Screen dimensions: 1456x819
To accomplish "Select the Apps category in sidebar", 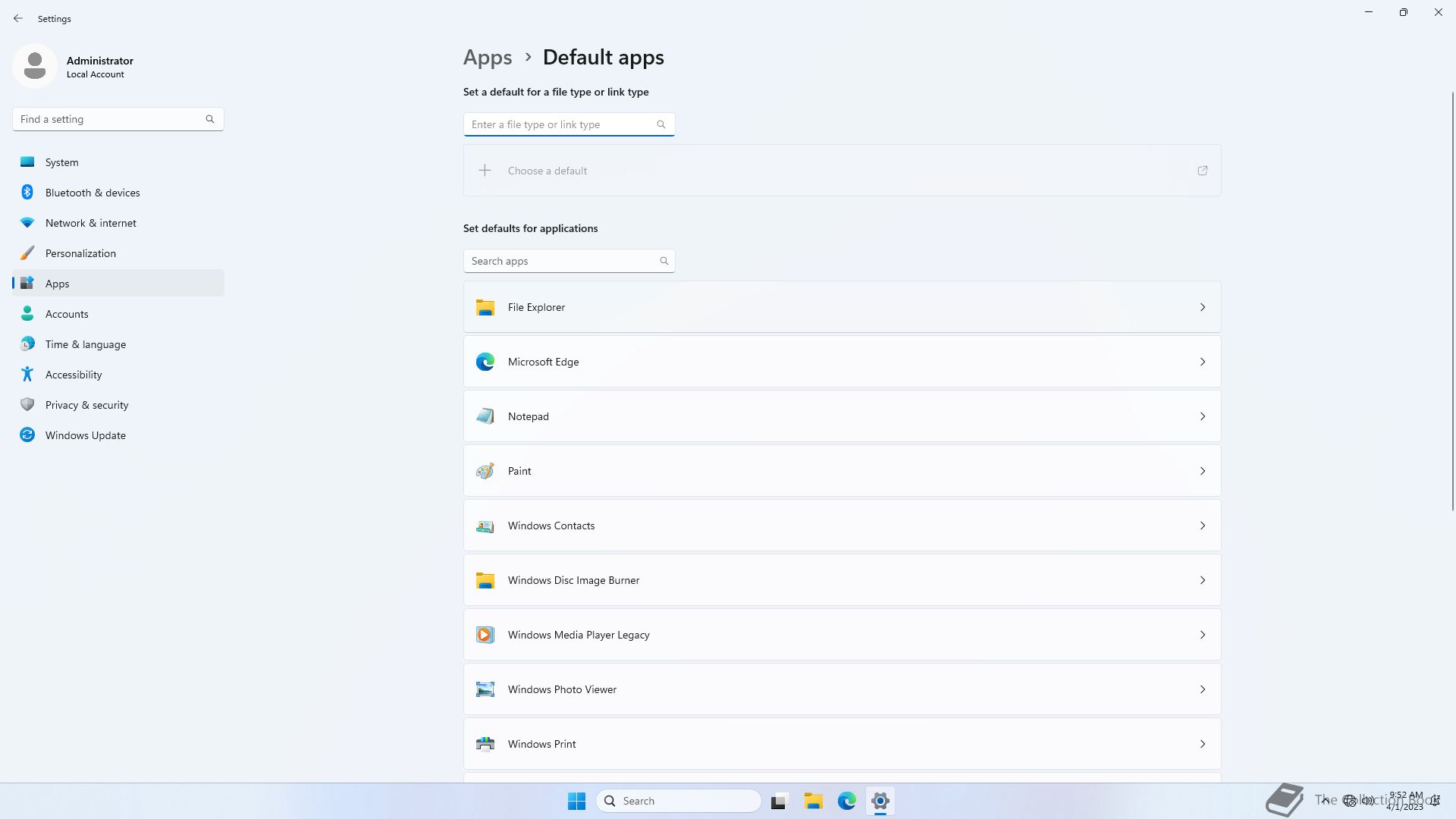I will (x=118, y=284).
